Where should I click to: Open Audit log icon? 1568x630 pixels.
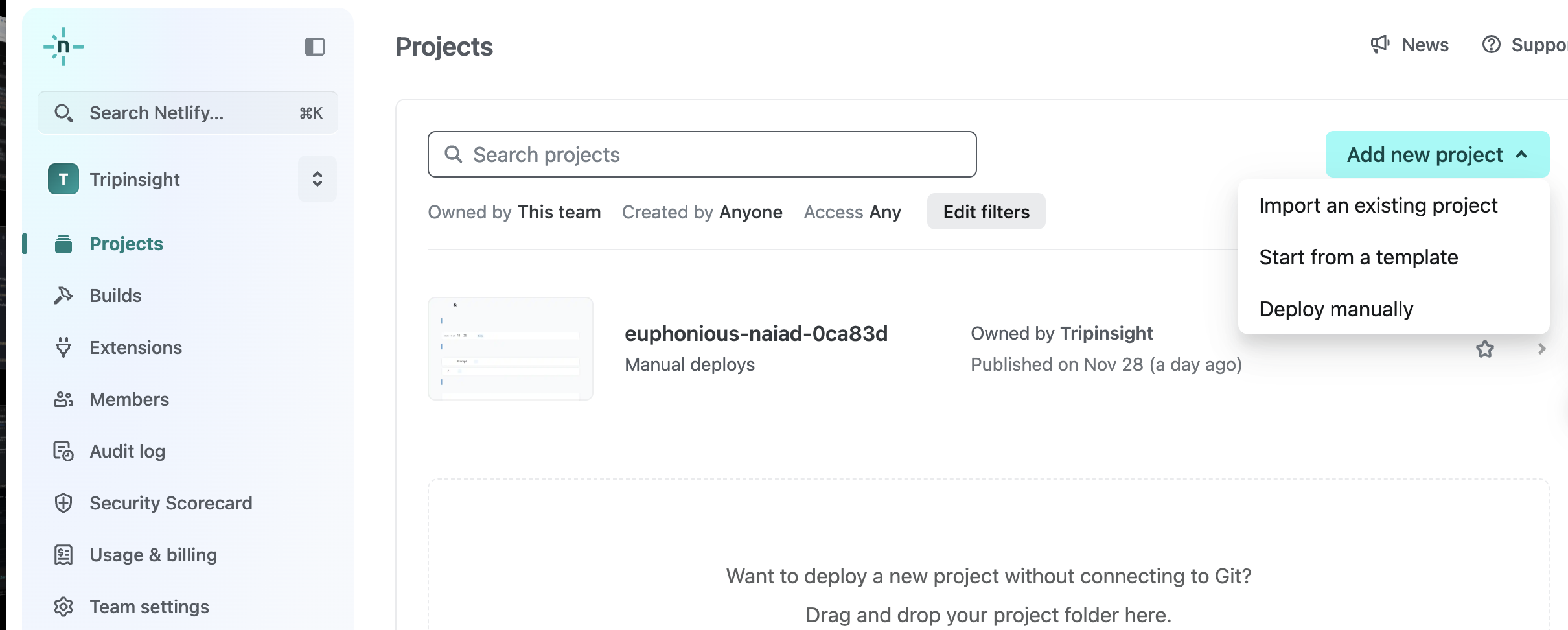pyautogui.click(x=63, y=451)
